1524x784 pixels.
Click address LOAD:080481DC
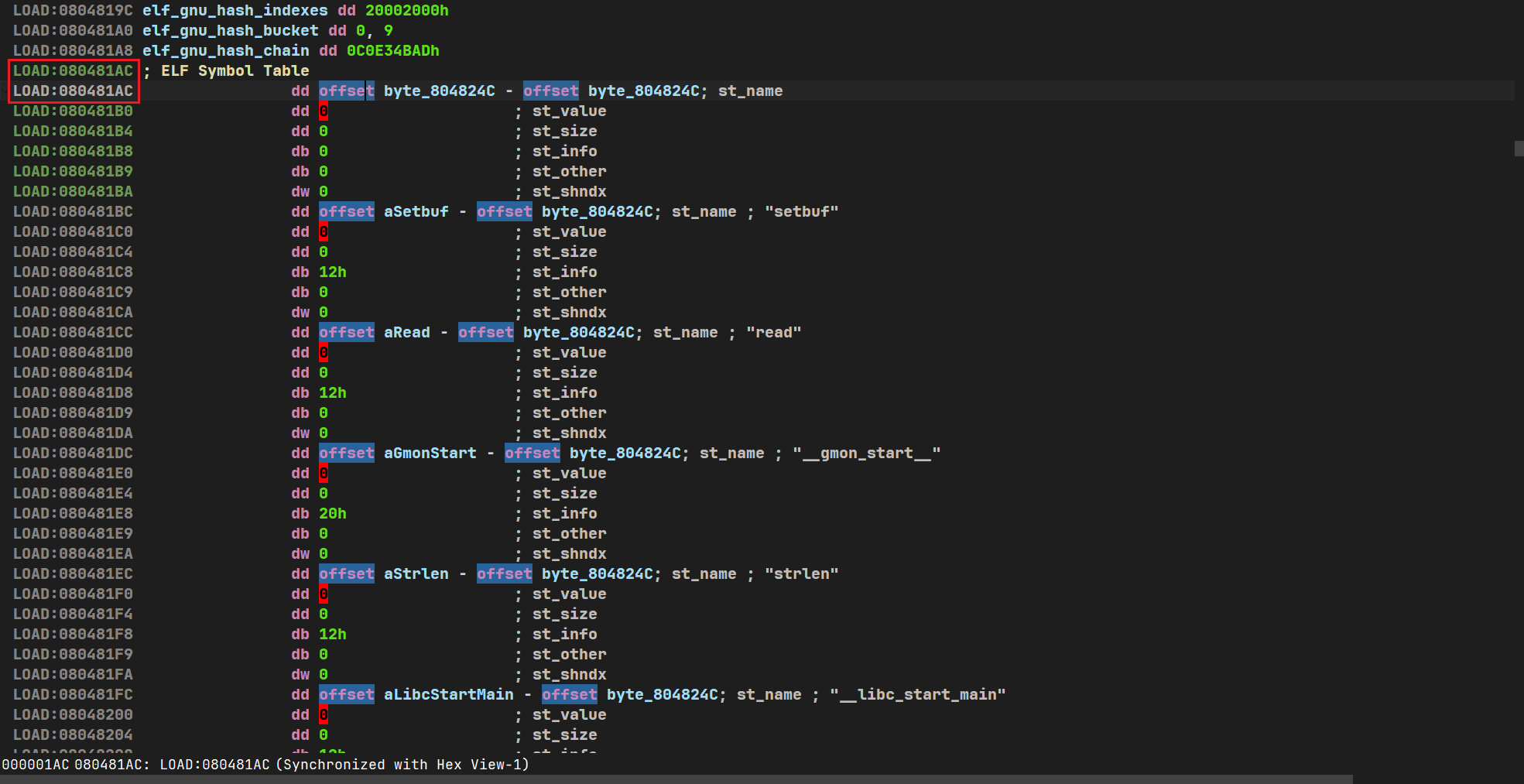[73, 454]
